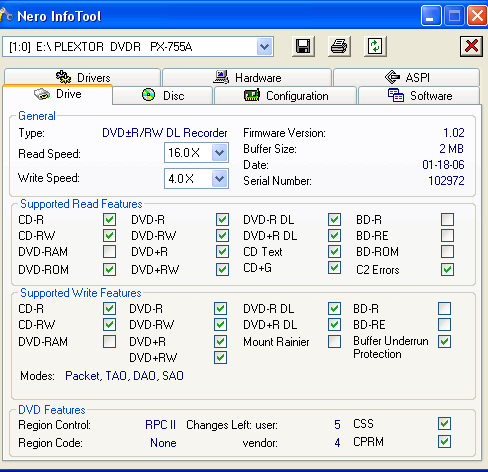Toggle DVD-R read feature checkbox

(x=222, y=220)
